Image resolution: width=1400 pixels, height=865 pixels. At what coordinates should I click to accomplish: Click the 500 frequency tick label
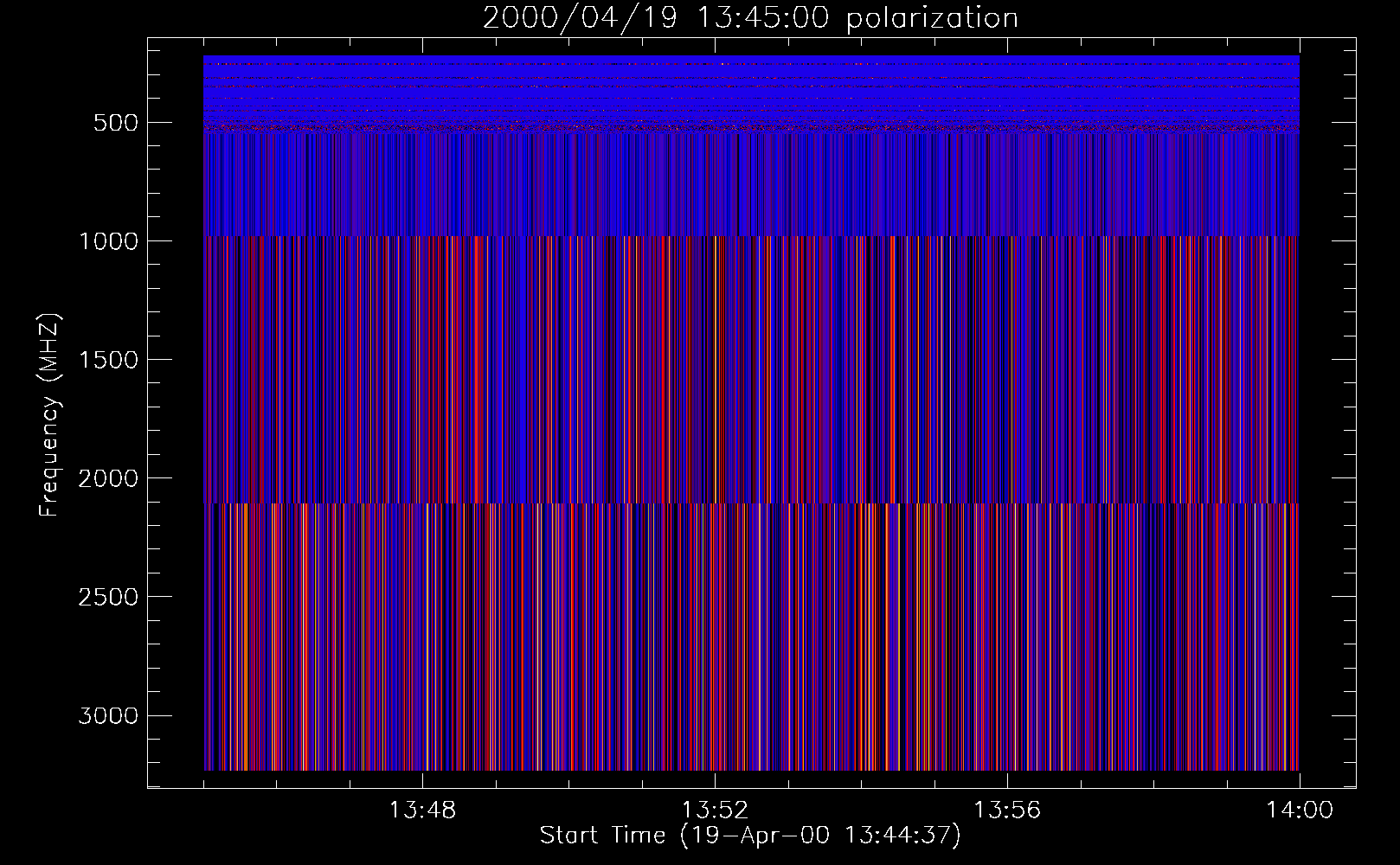coord(116,123)
